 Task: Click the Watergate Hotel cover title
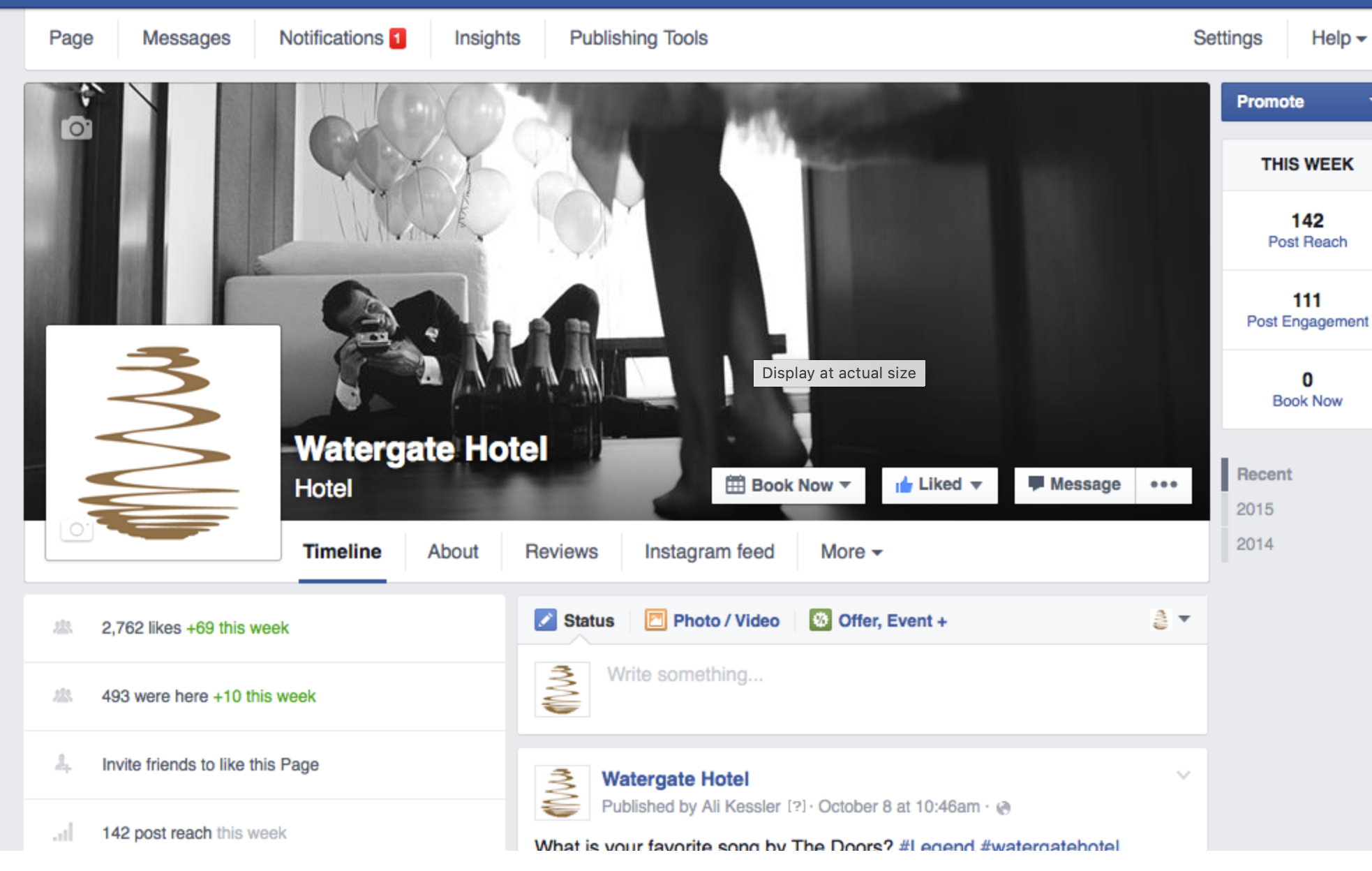(x=421, y=449)
